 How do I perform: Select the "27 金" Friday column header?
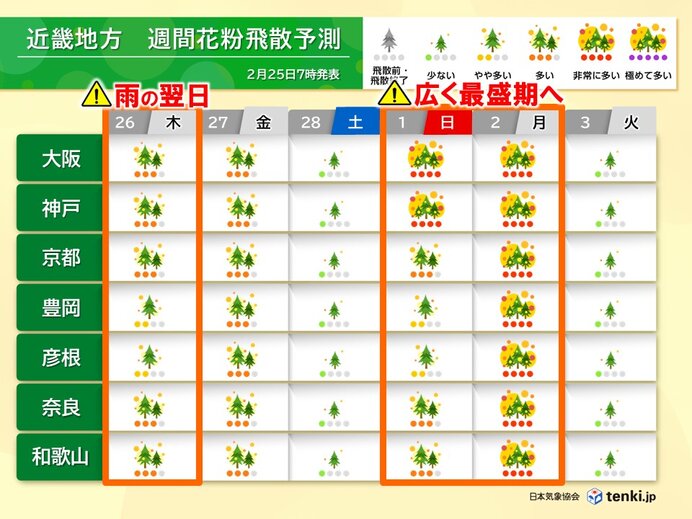[x=241, y=122]
